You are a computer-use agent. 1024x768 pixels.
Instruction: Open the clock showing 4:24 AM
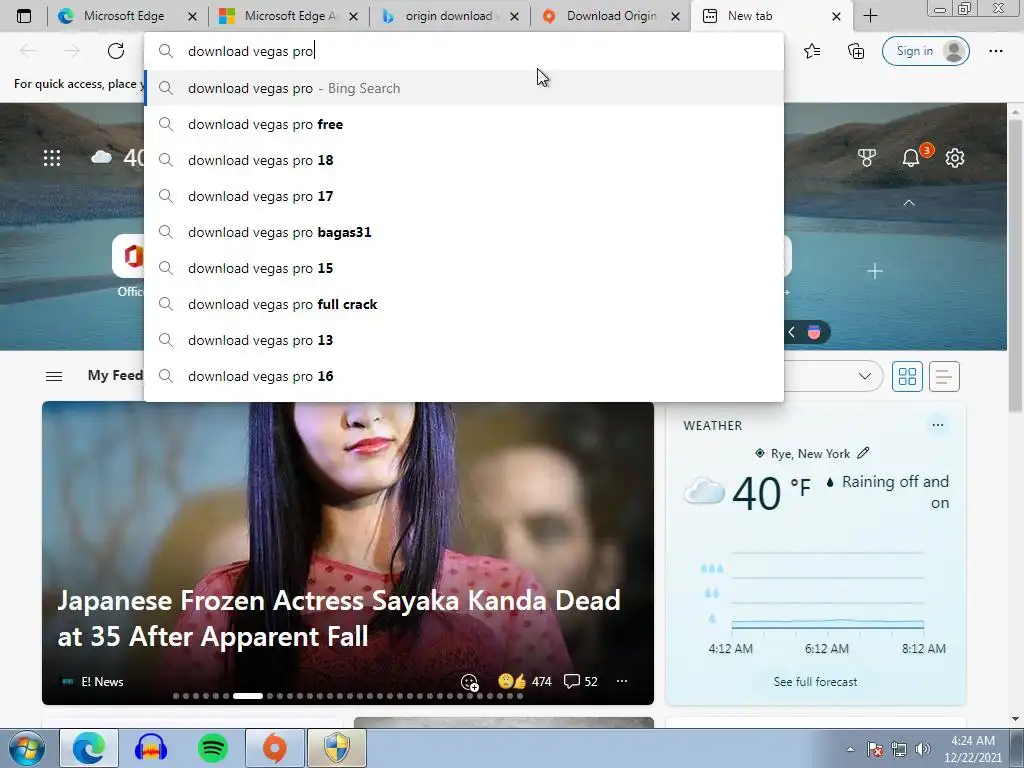[x=972, y=749]
